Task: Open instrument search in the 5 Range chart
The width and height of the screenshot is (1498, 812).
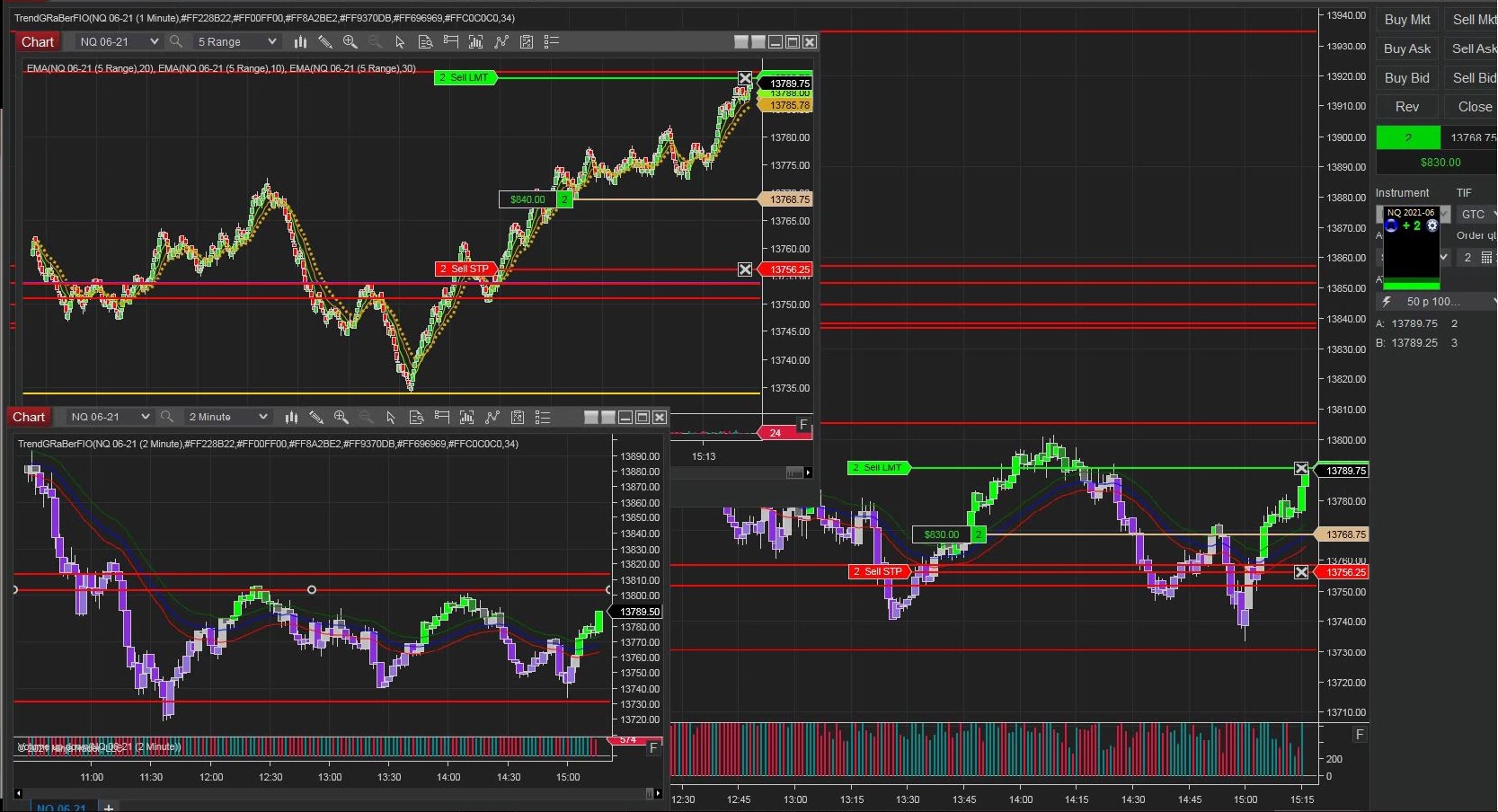Action: 176,41
